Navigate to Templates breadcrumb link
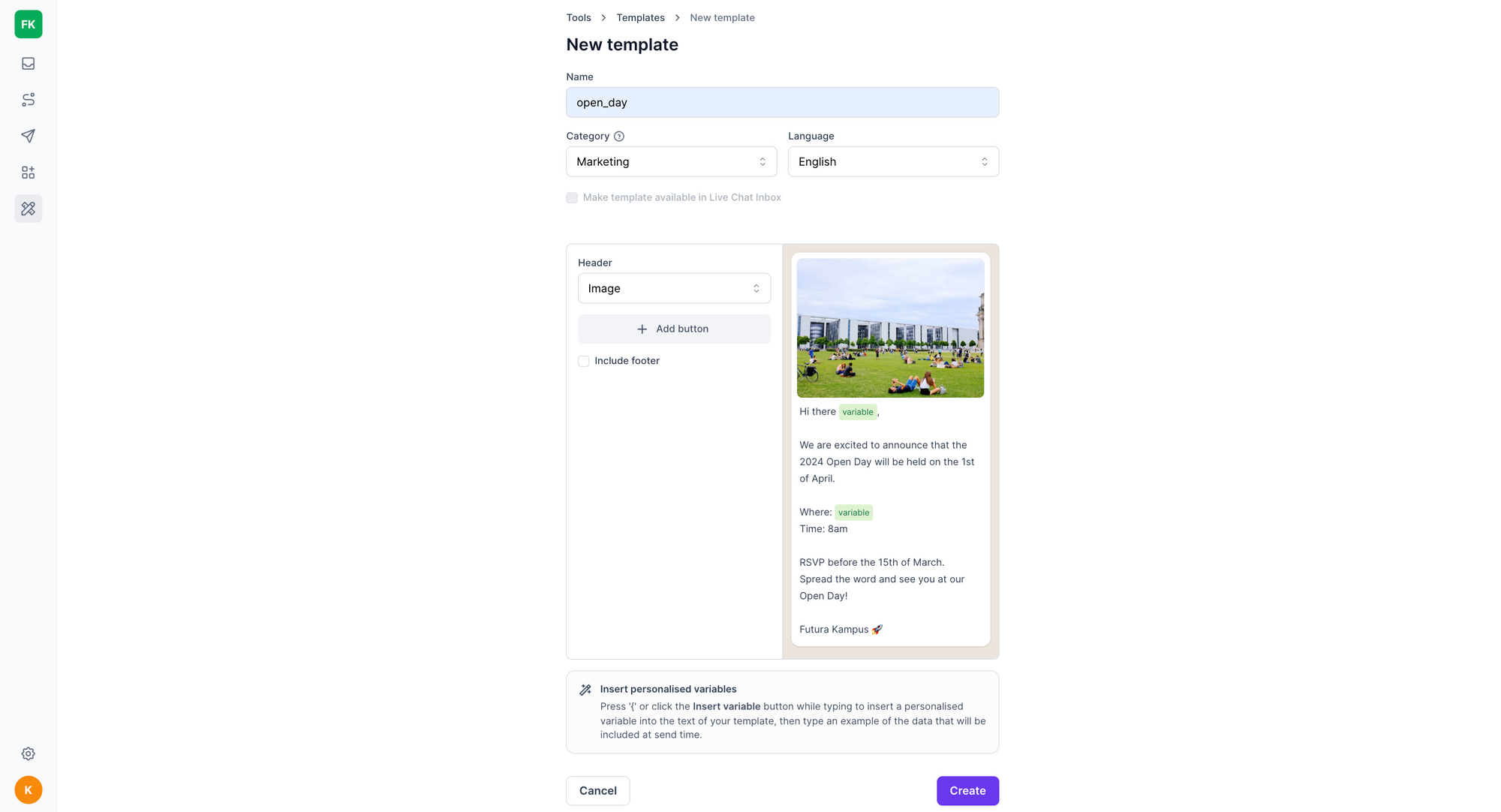Screen dimensions: 1501x812 click(x=640, y=18)
